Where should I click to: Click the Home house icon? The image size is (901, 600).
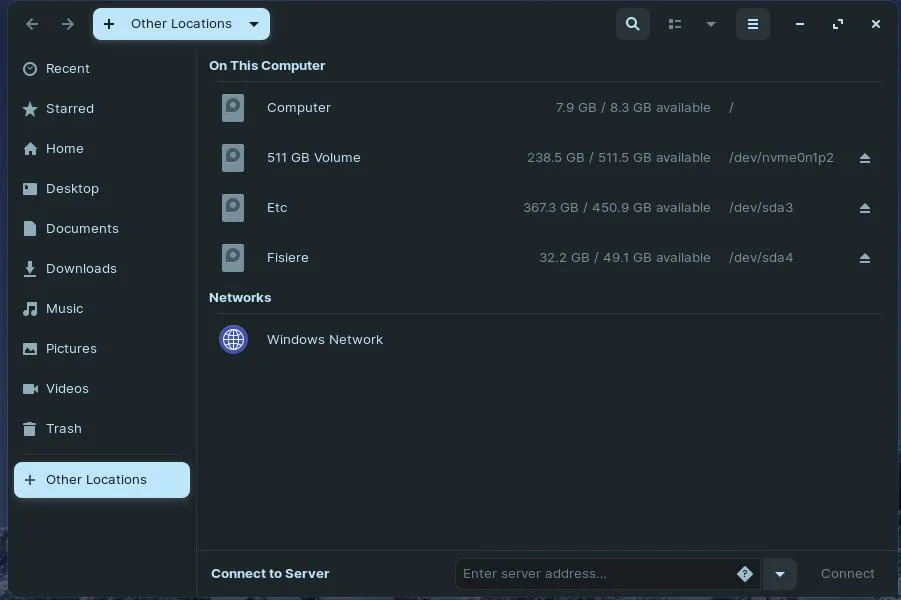[30, 149]
